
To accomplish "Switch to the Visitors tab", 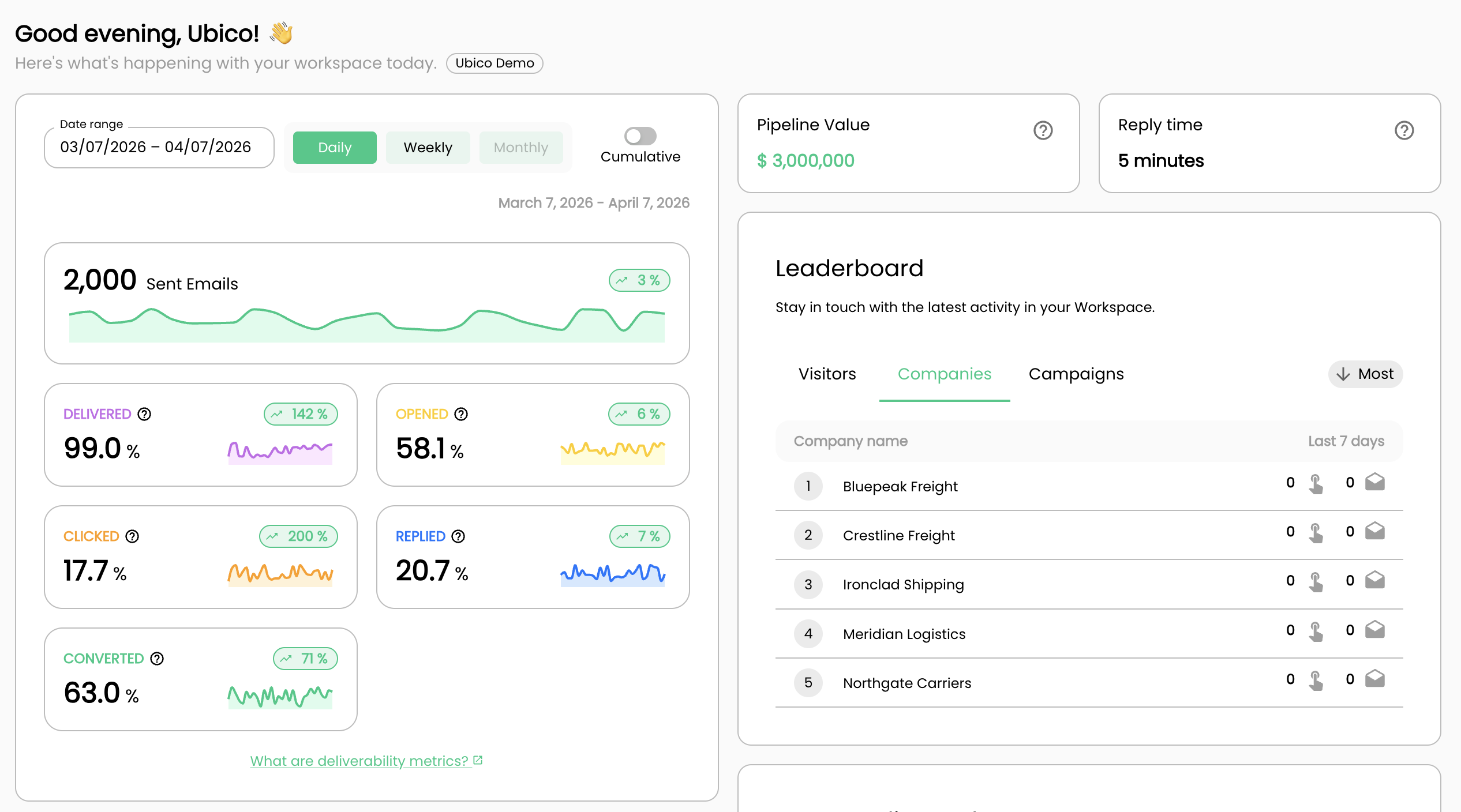I will [827, 374].
